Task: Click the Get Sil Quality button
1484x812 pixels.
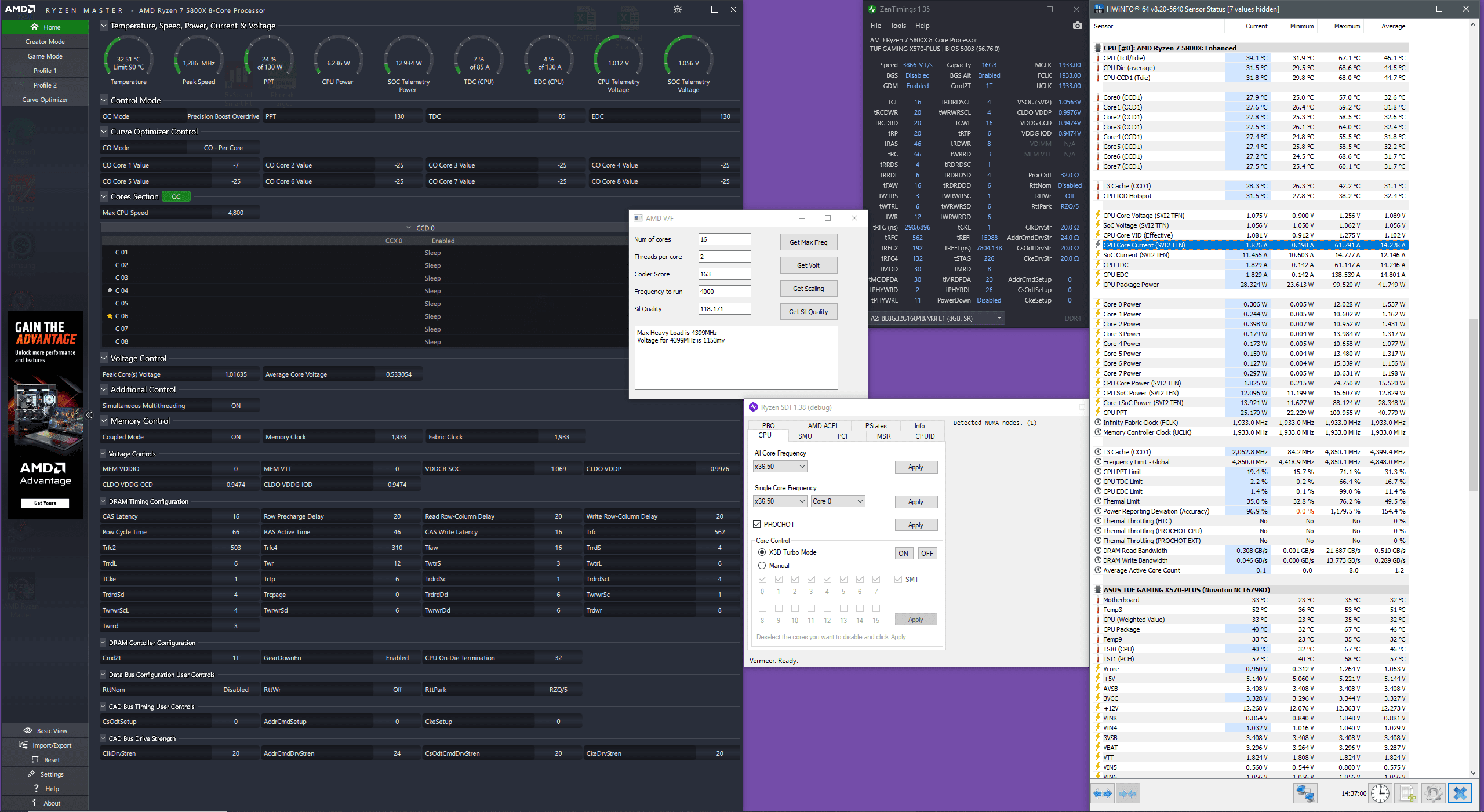Action: tap(808, 312)
